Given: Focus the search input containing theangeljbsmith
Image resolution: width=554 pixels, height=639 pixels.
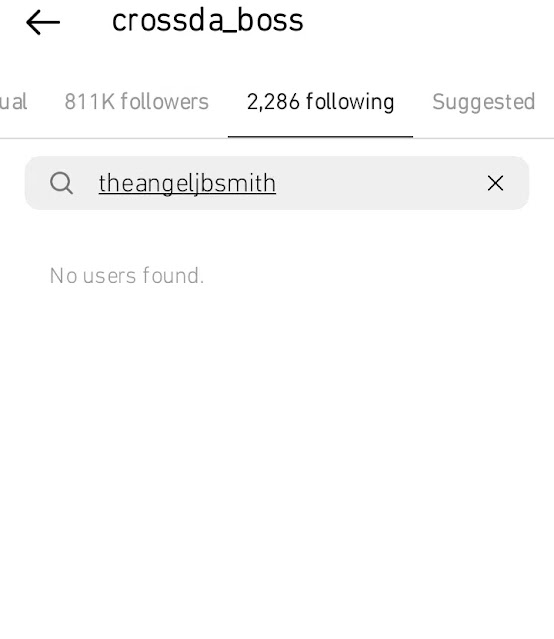Looking at the screenshot, I should (277, 183).
